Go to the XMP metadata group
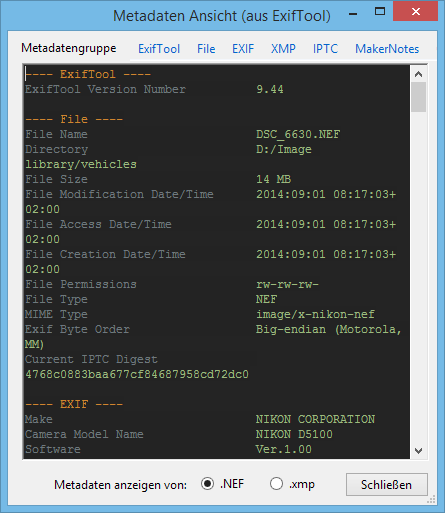Screen dimensions: 445x513 click(x=283, y=49)
